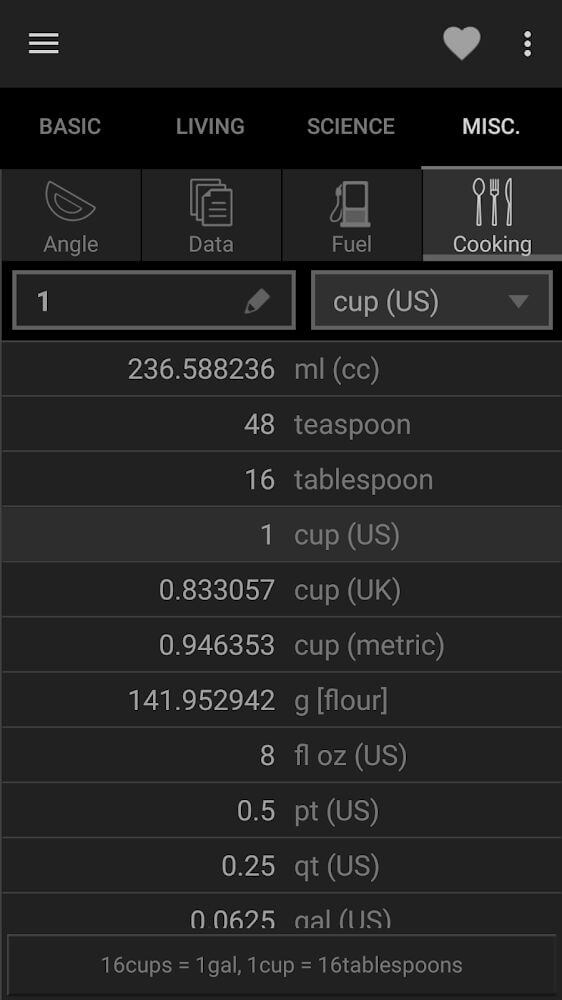Switch to the SCIENCE tab

pos(351,126)
